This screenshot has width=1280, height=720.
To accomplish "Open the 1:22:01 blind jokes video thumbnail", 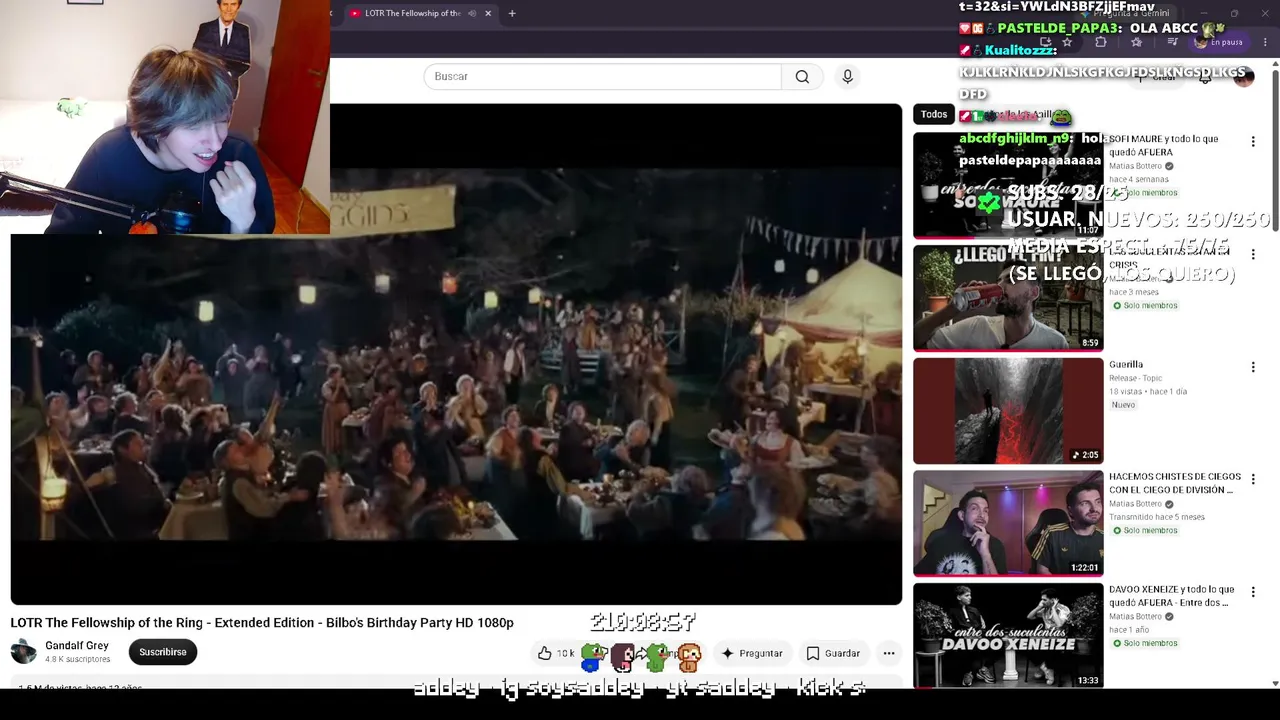I will click(x=1008, y=523).
